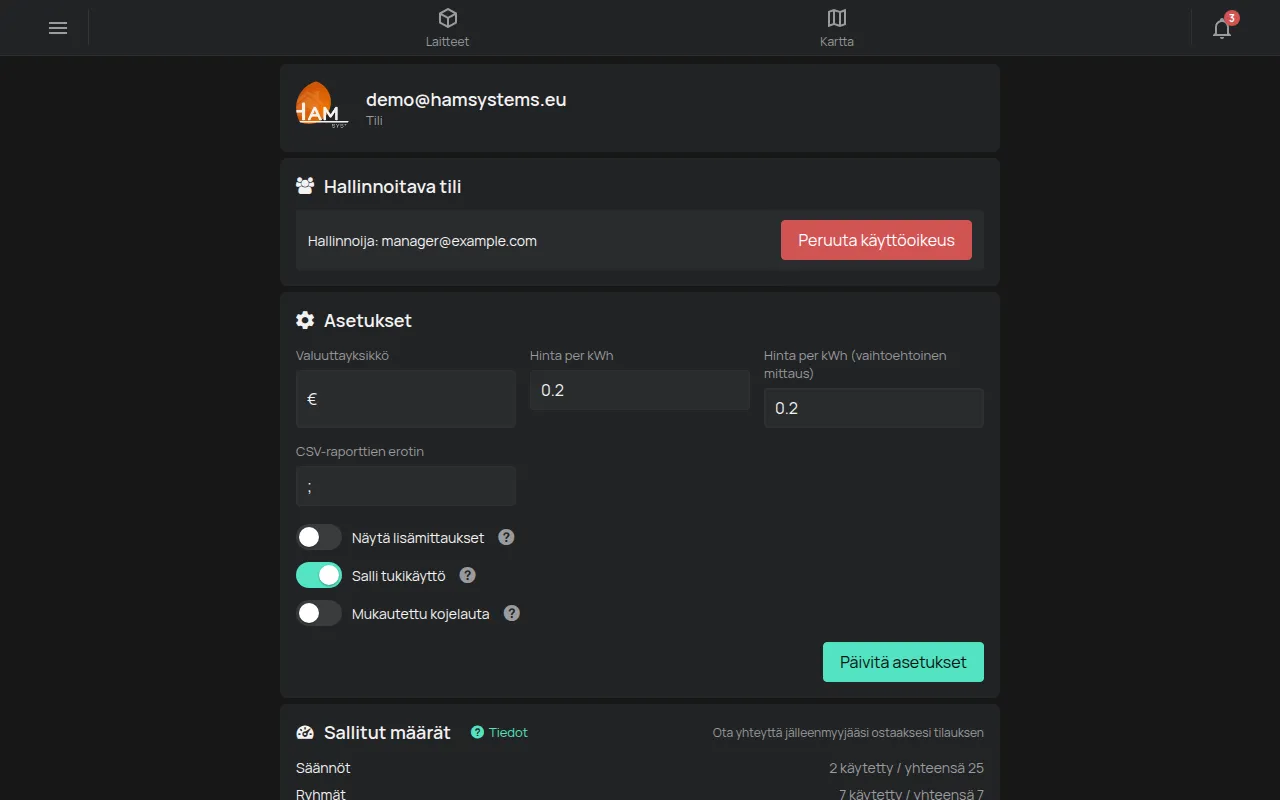Click the demo@hamsystems.eu account name

pos(466,99)
